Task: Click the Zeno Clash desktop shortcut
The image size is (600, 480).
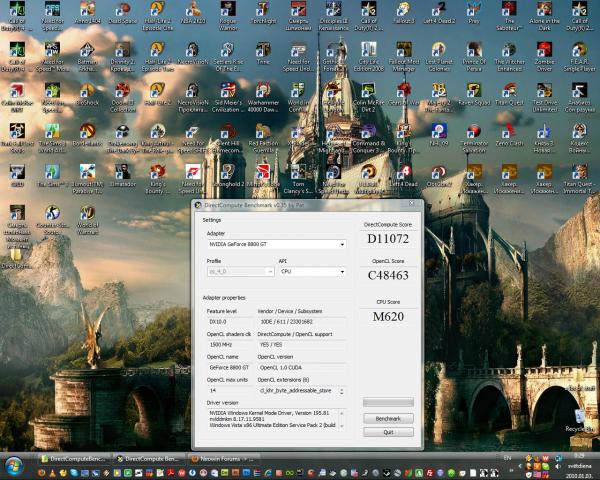Action: (x=509, y=135)
